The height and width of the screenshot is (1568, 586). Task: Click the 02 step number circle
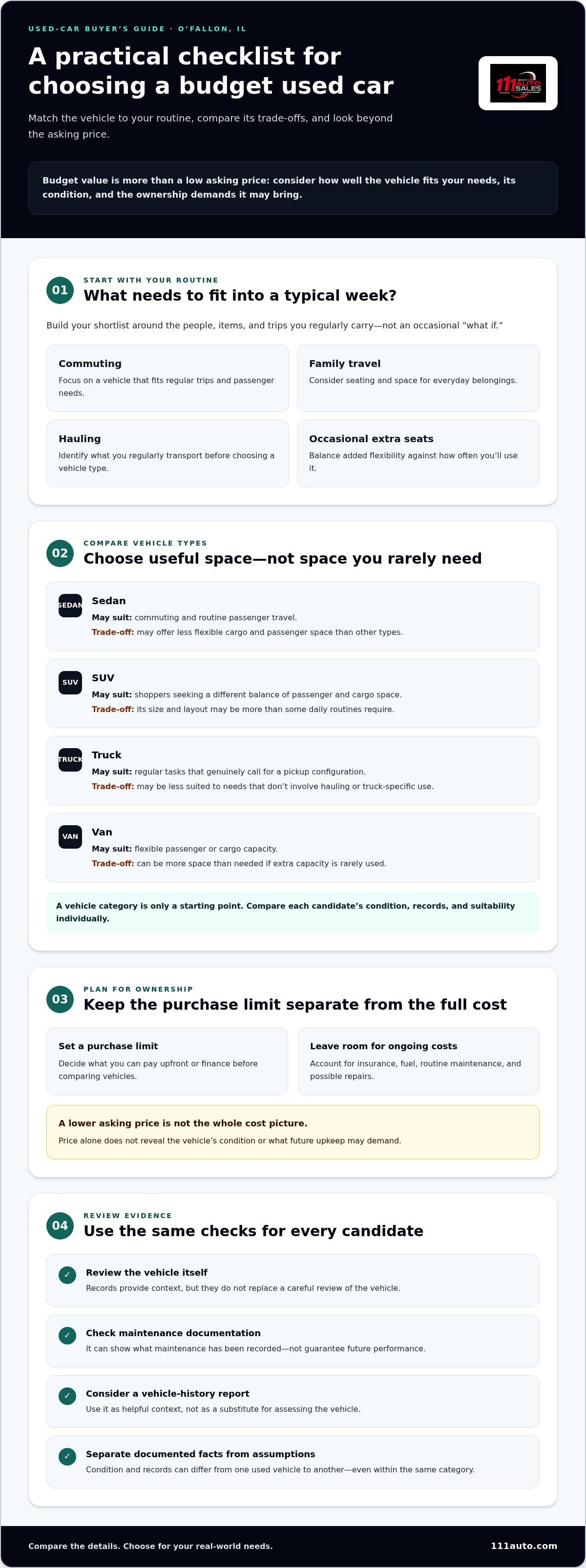60,553
